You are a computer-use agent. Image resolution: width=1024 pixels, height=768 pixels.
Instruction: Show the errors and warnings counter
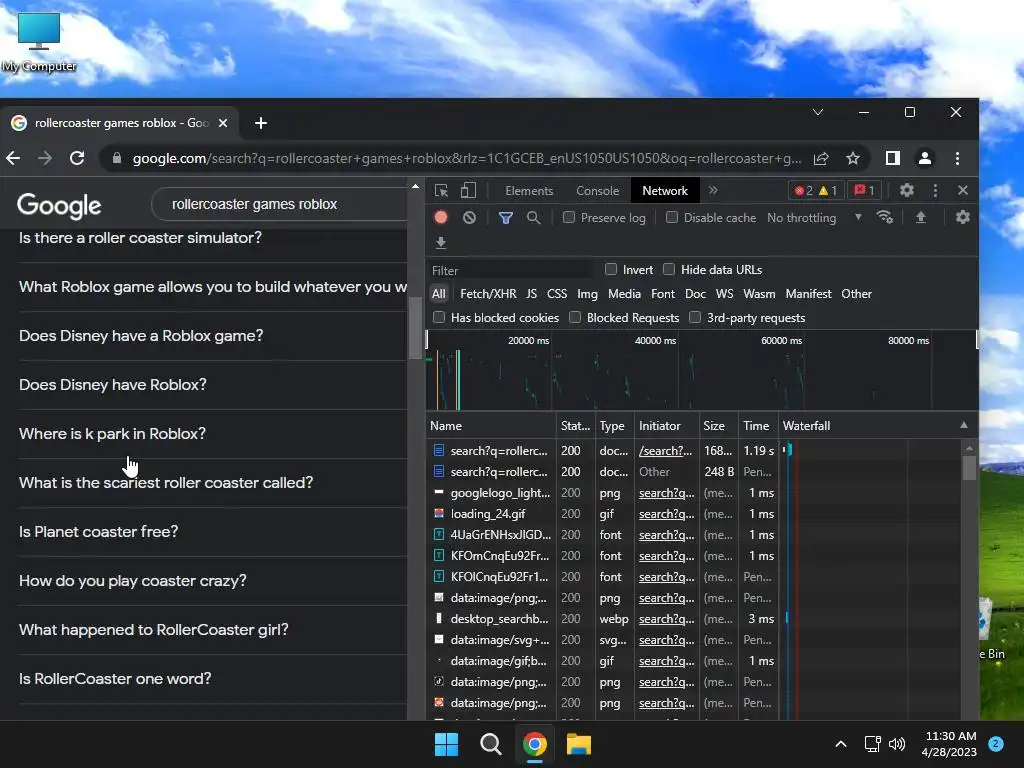pos(815,191)
